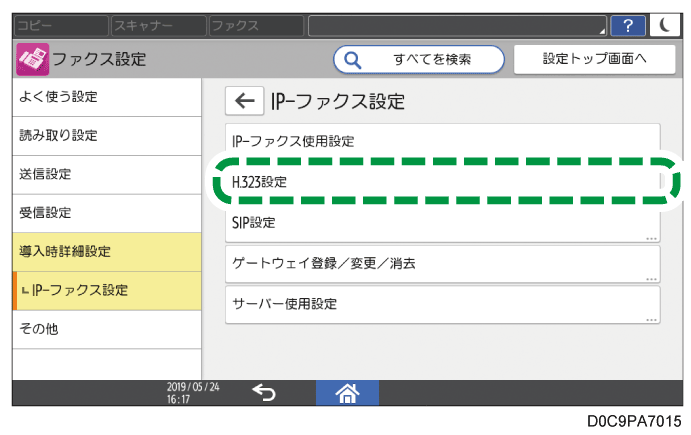Screen dimensions: 691x435
Task: Switch to スキャナー tab
Action: click(x=159, y=26)
